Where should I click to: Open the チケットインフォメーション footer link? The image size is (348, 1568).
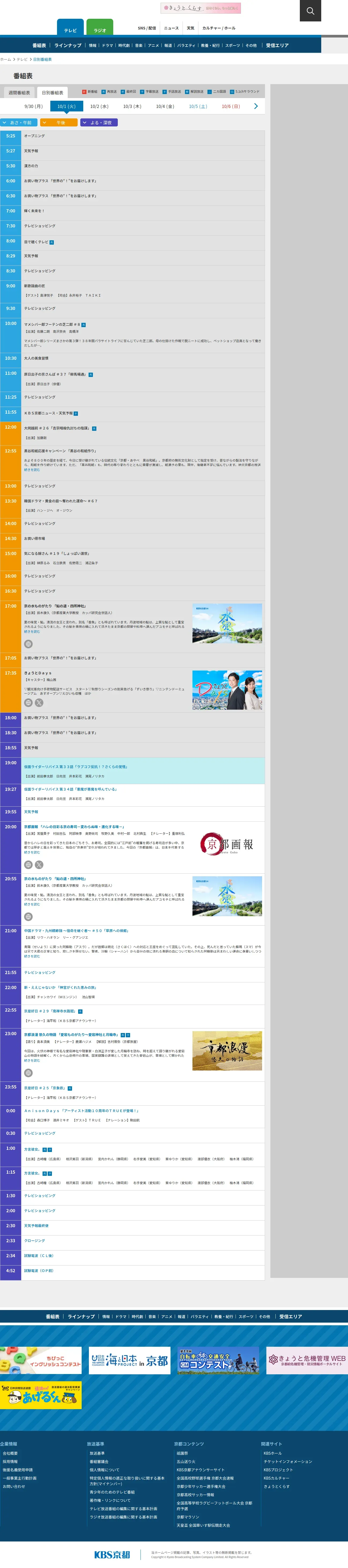[x=288, y=1461]
